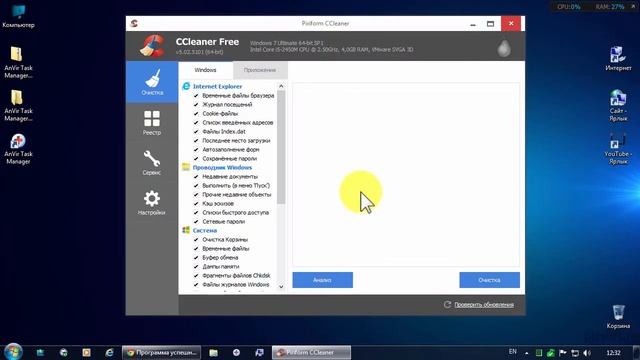Click the taskbar clock showing 12:32
Screen dimensions: 640x360
[613, 353]
